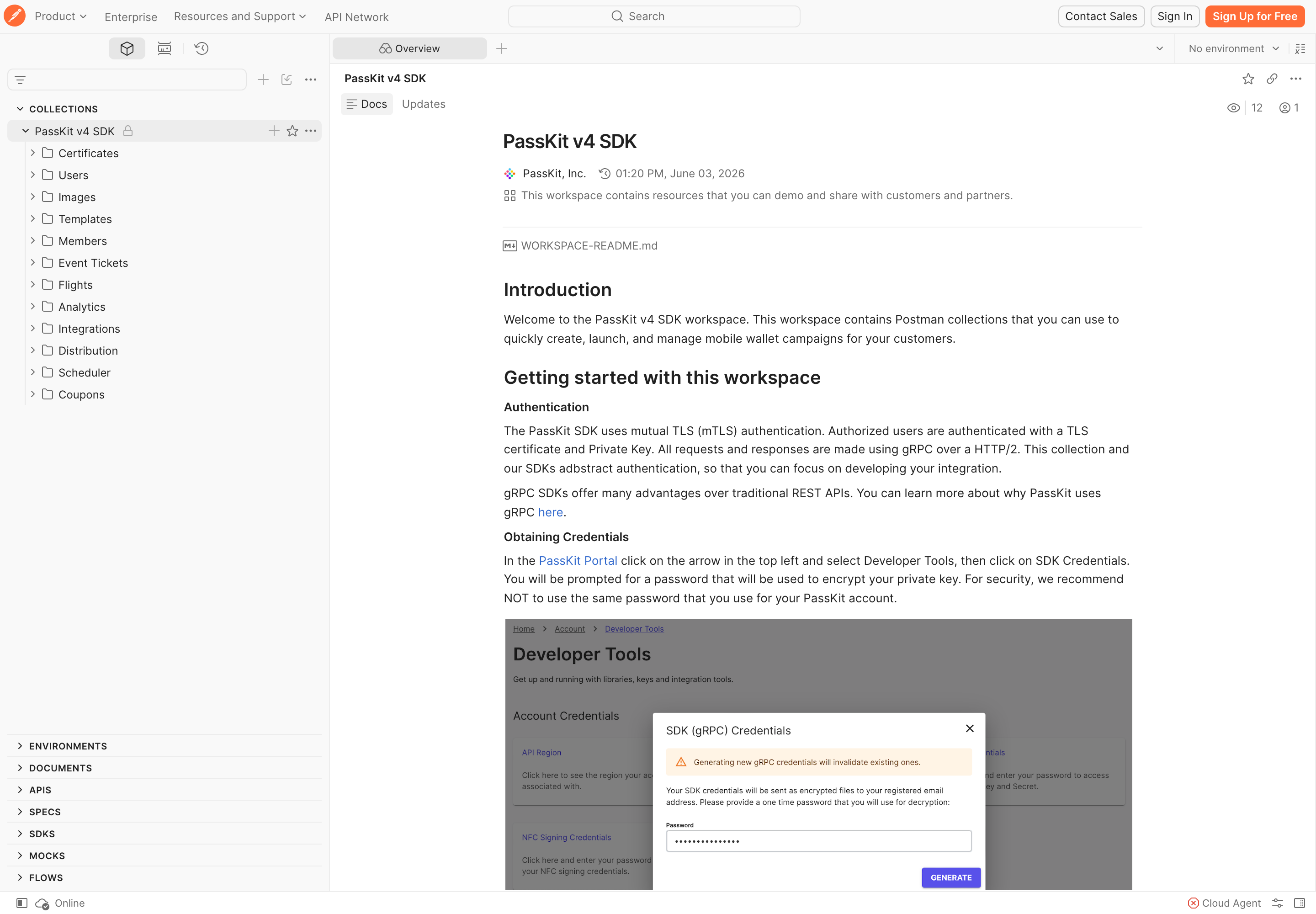Select the Overview tab
This screenshot has height=914, width=1316.
pos(409,49)
